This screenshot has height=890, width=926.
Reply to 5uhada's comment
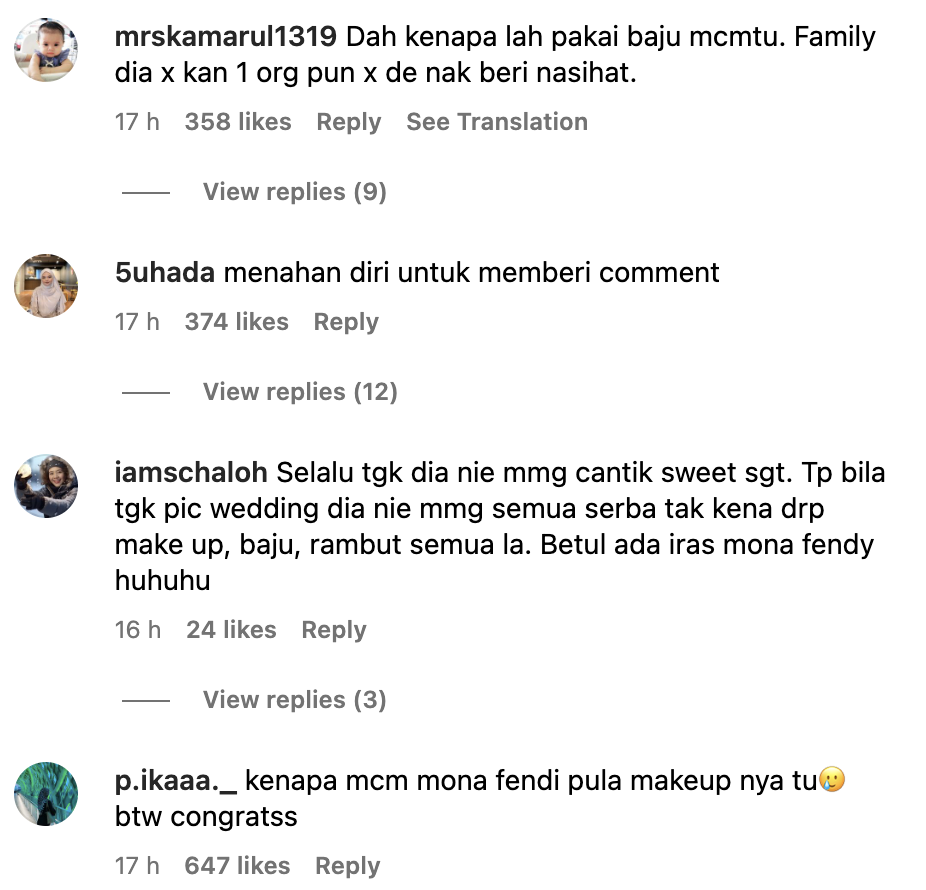tap(346, 322)
